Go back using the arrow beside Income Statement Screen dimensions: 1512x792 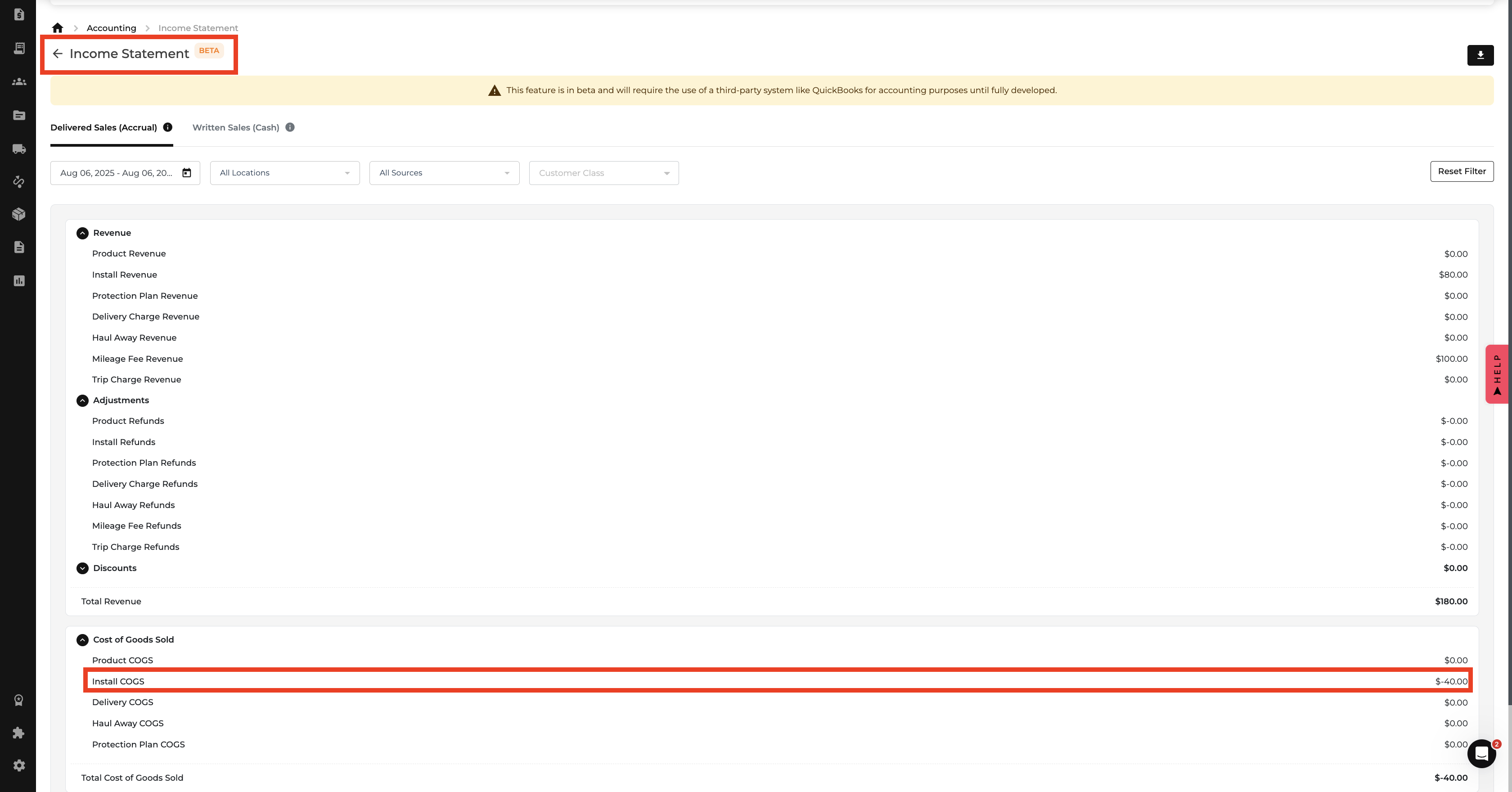[58, 54]
